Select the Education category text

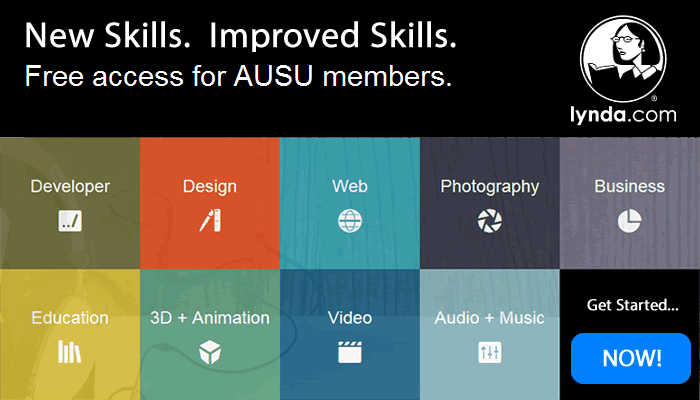(x=70, y=318)
